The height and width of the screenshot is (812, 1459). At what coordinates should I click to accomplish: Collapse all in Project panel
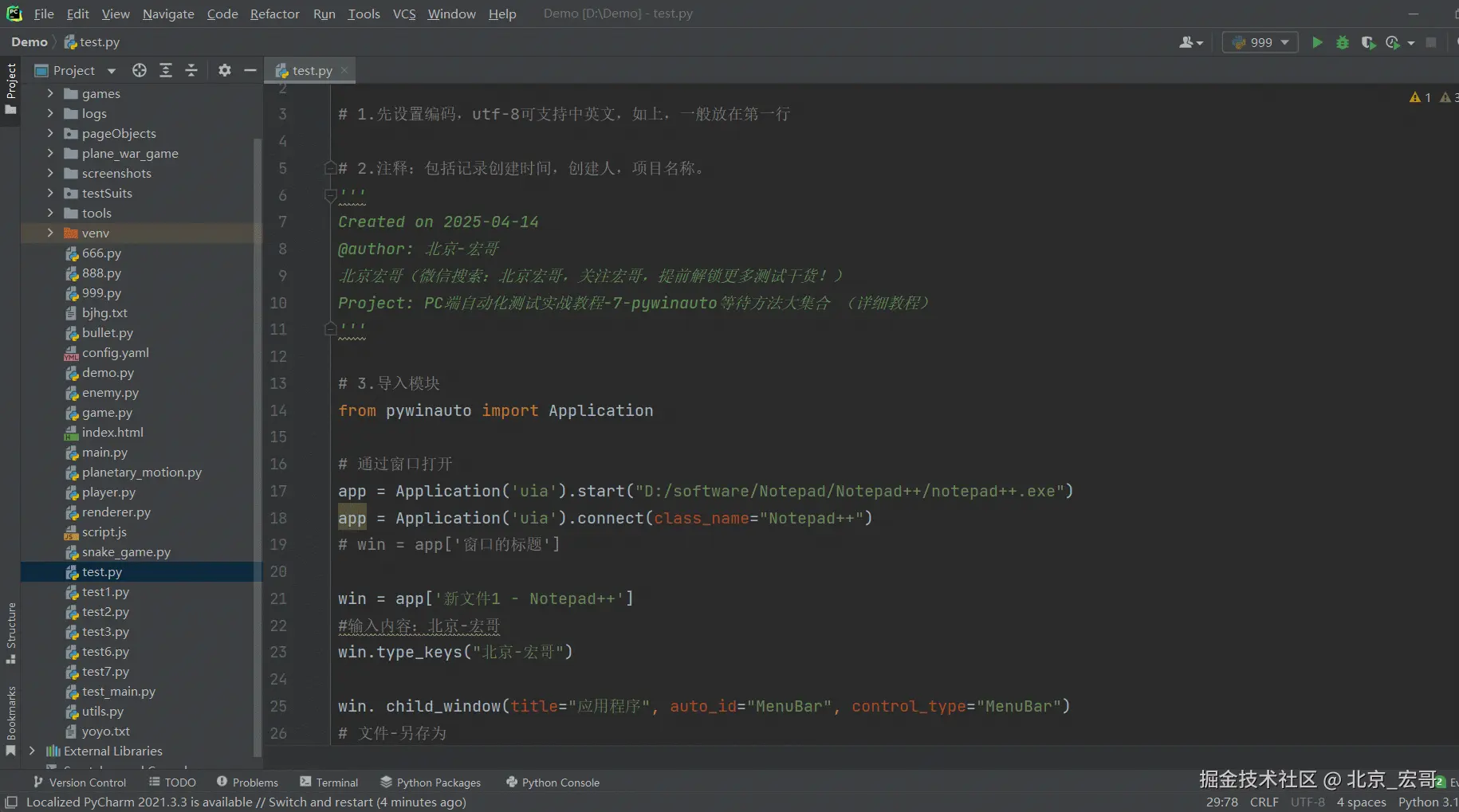point(191,70)
